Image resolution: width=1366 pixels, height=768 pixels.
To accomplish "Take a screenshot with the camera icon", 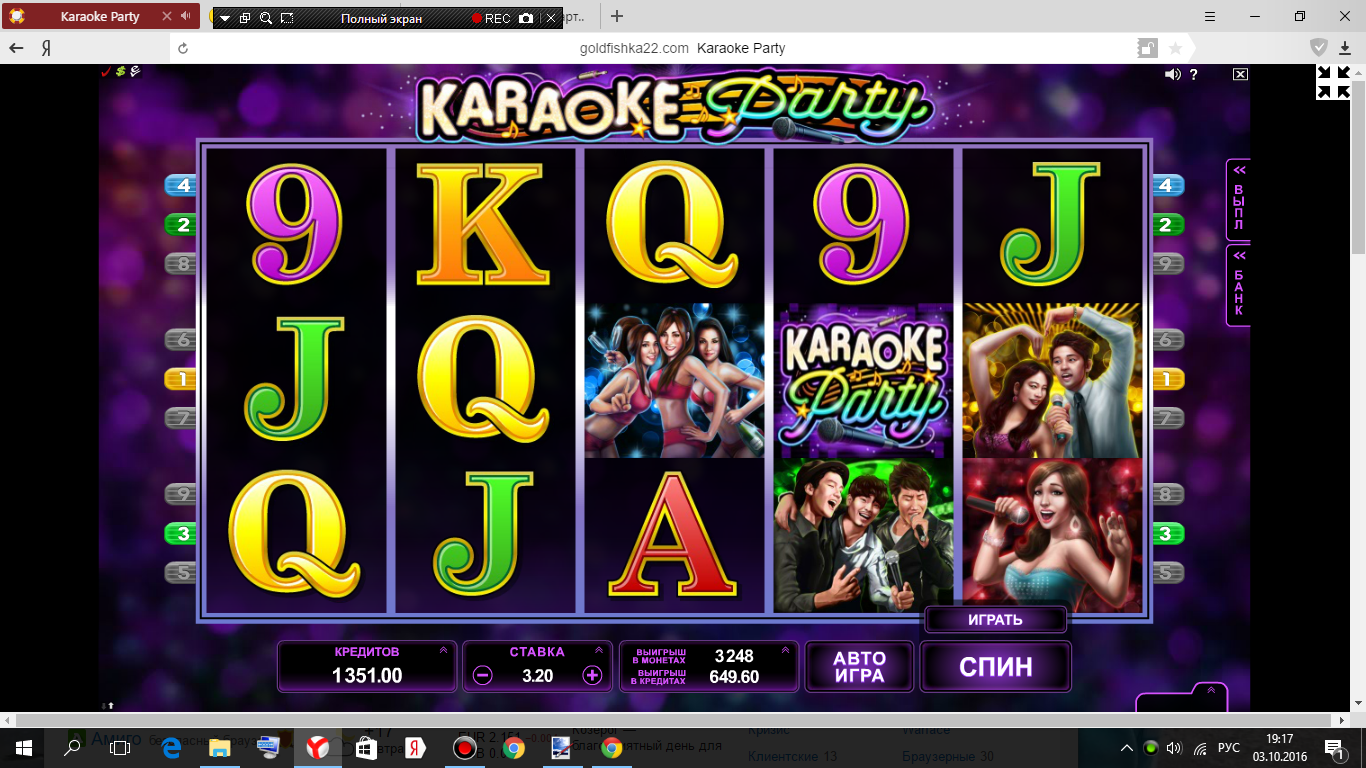I will [x=526, y=19].
